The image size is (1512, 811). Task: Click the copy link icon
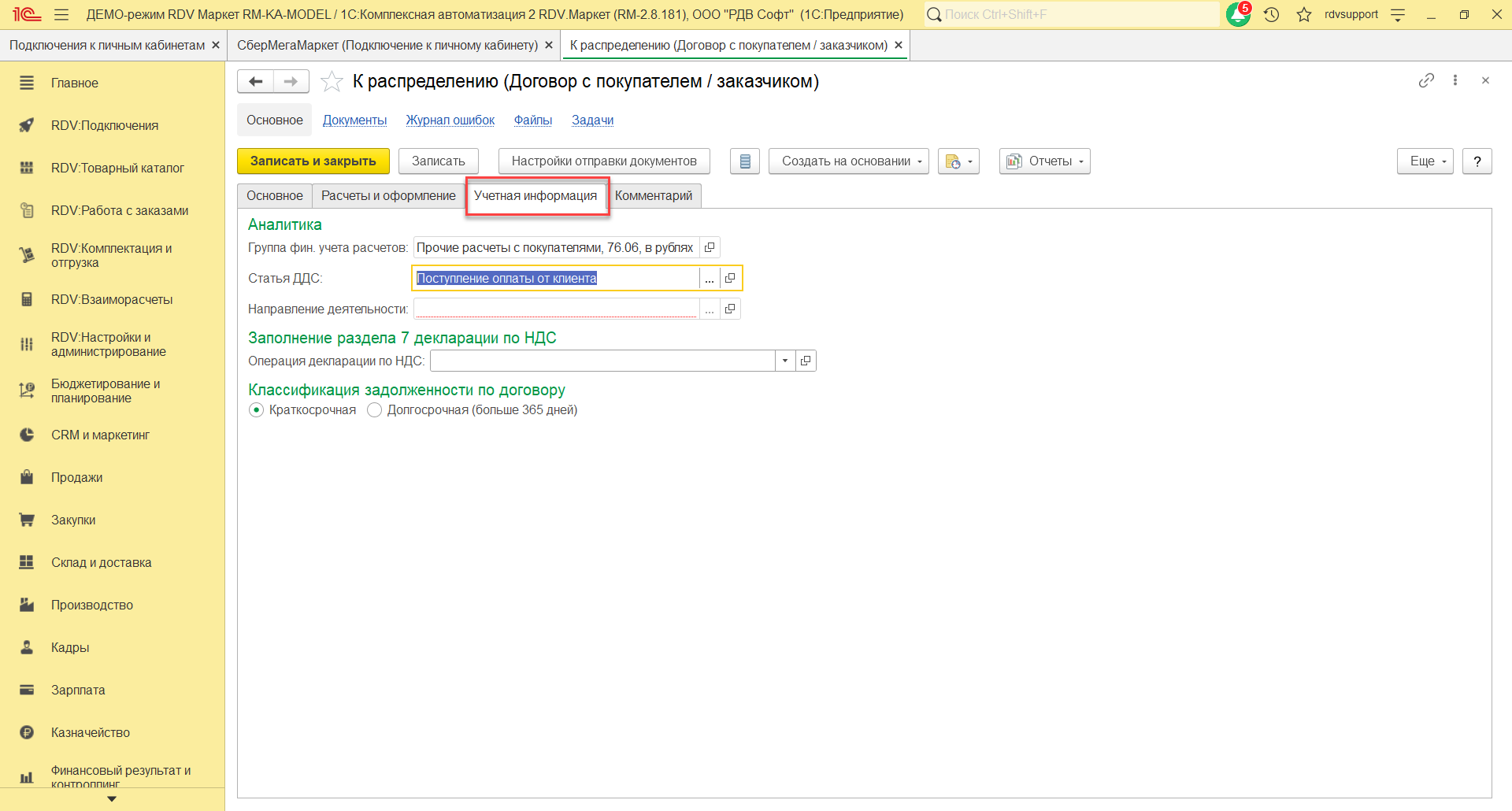[1426, 80]
